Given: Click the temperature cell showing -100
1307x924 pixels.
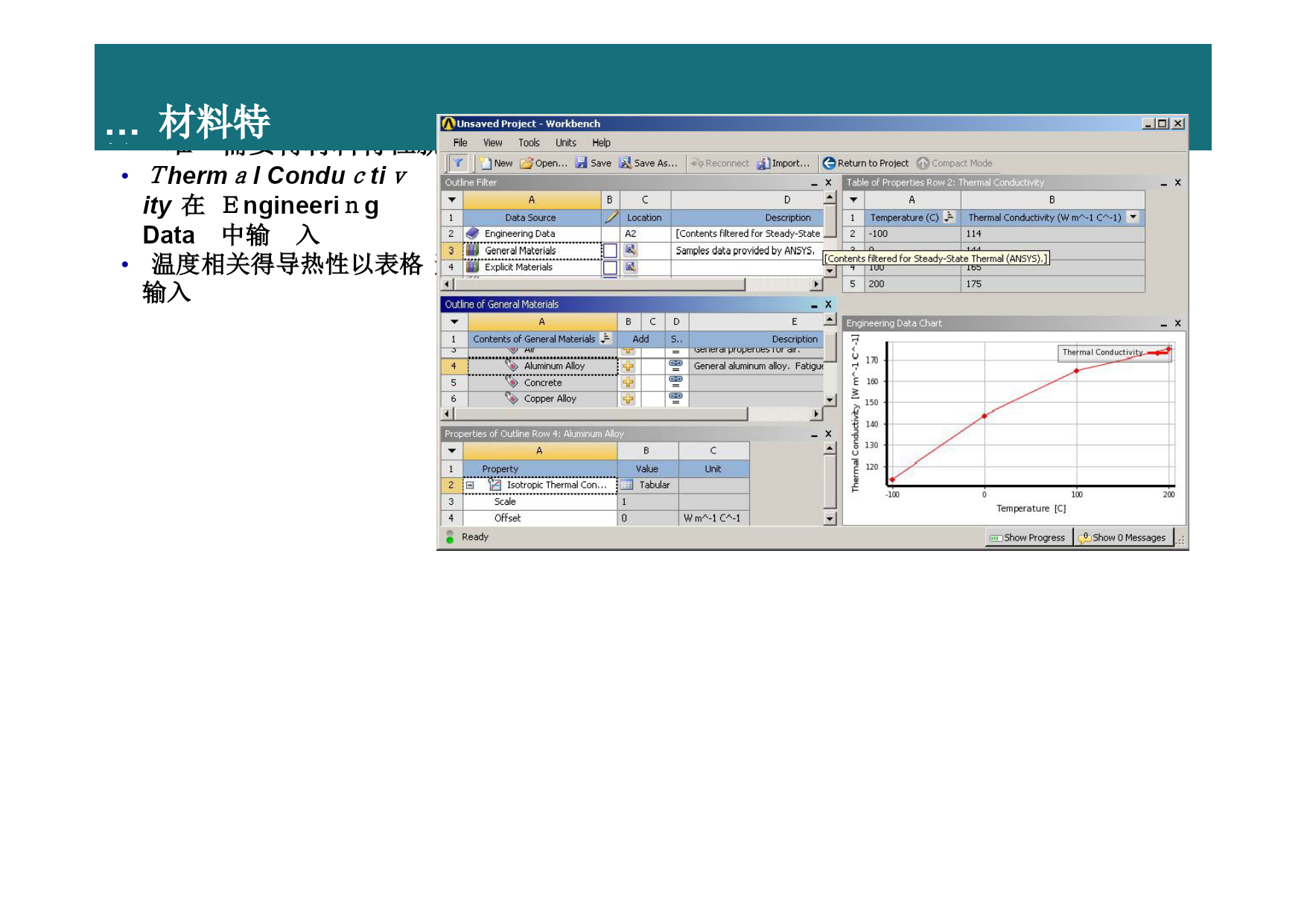Looking at the screenshot, I should click(912, 234).
